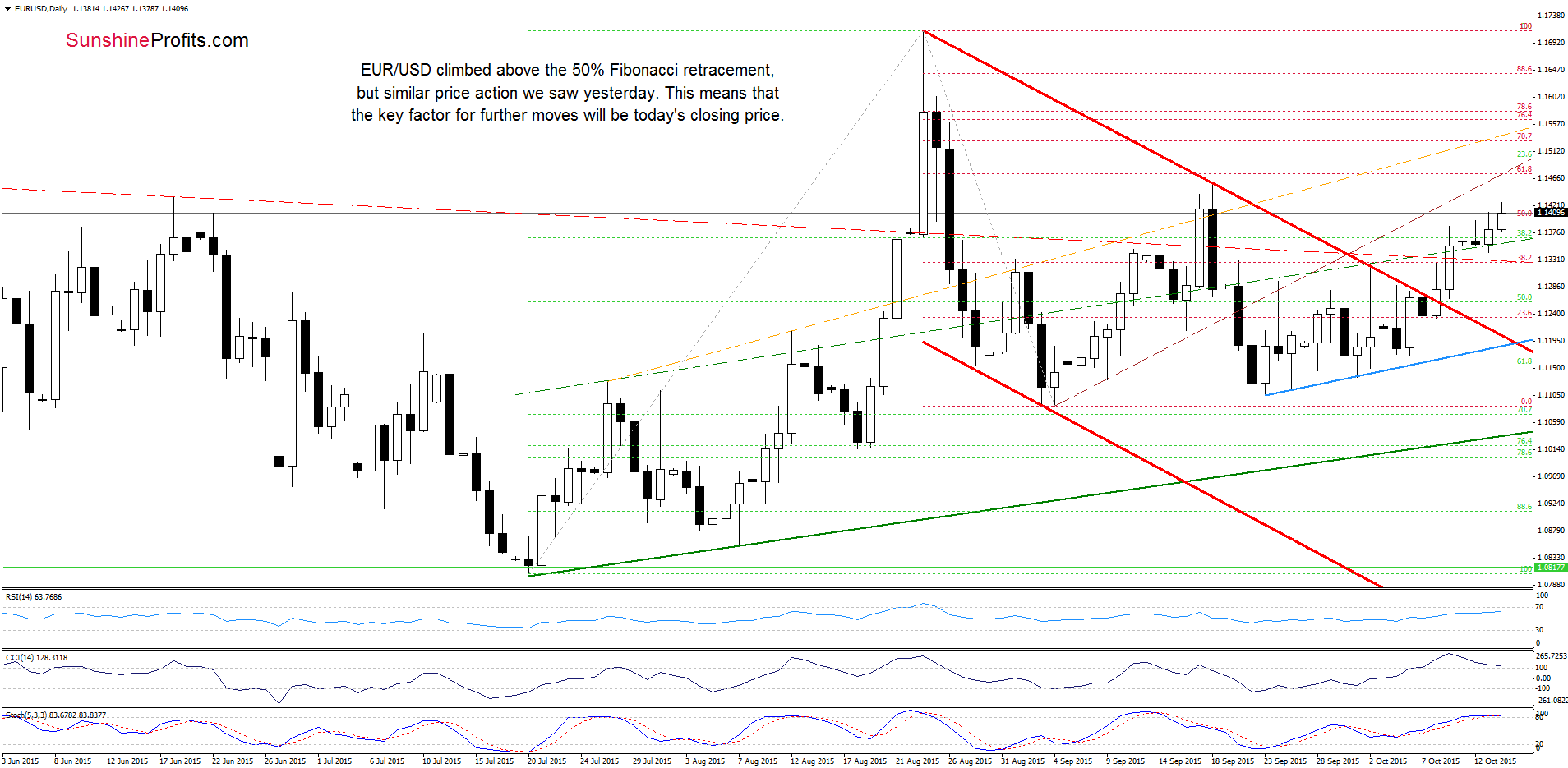Click the 1.16020 price axis label
Screen dimensions: 1568x768
1552,97
